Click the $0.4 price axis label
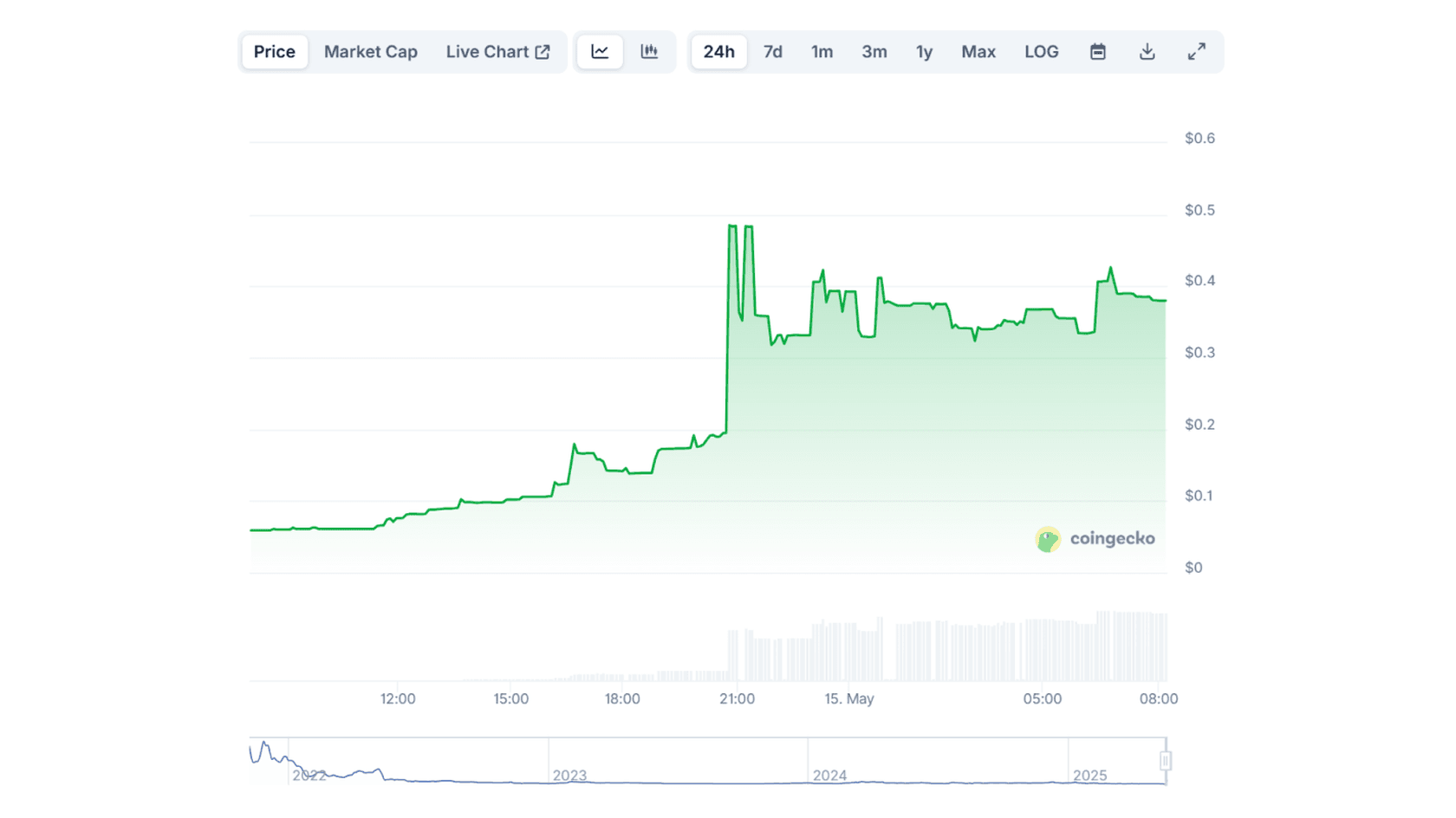Viewport: 1456px width, 818px height. 1200,281
